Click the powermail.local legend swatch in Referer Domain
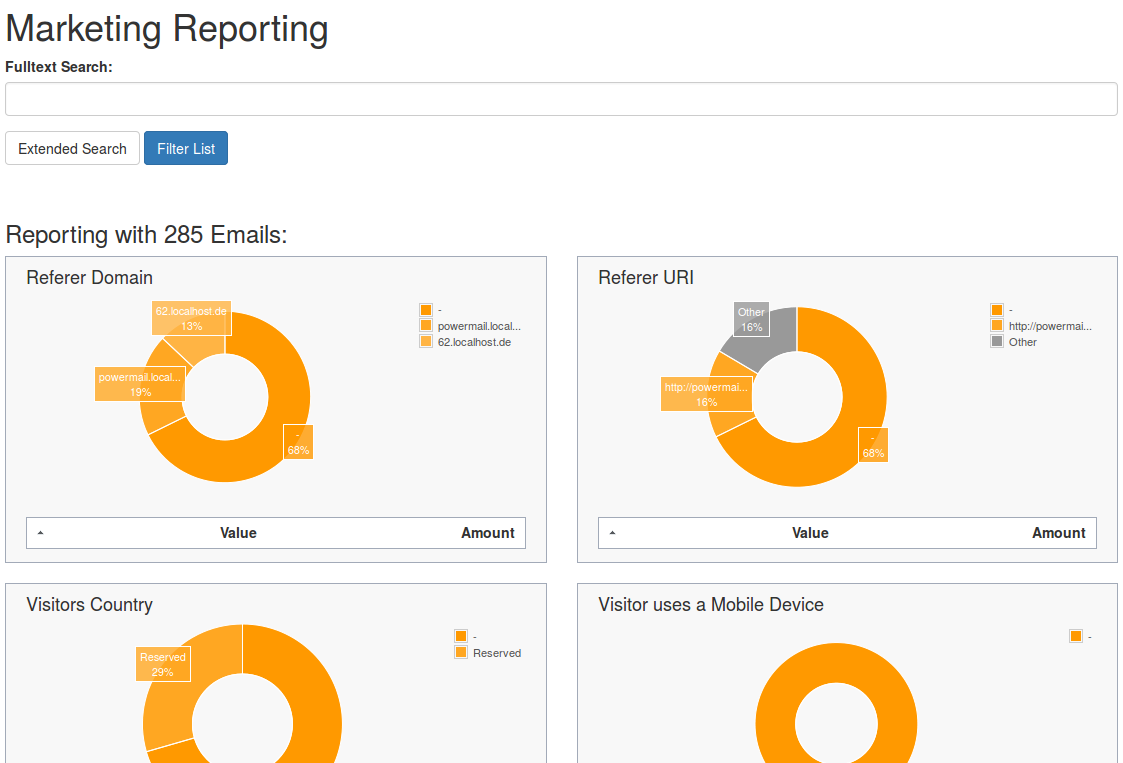1123x763 pixels. (x=425, y=325)
